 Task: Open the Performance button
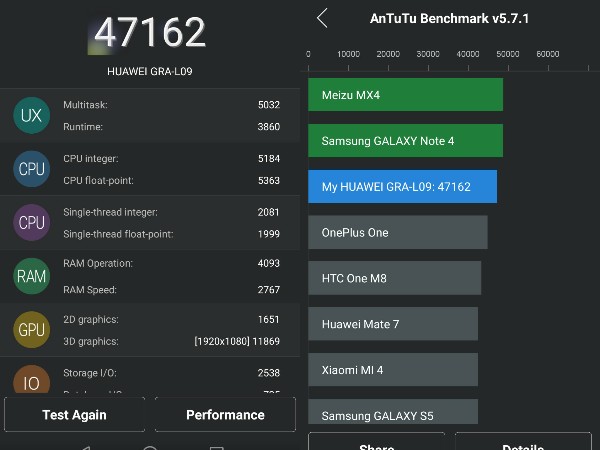[x=225, y=415]
